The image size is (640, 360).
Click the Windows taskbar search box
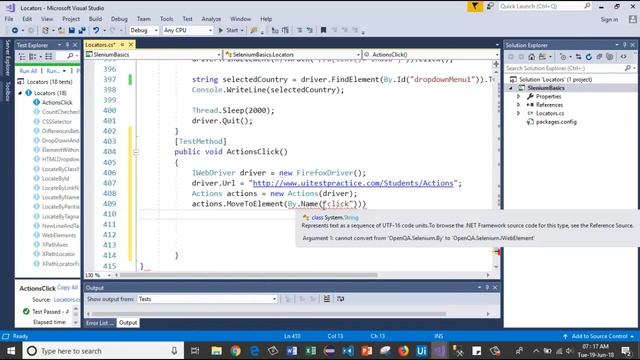pyautogui.click(x=102, y=351)
